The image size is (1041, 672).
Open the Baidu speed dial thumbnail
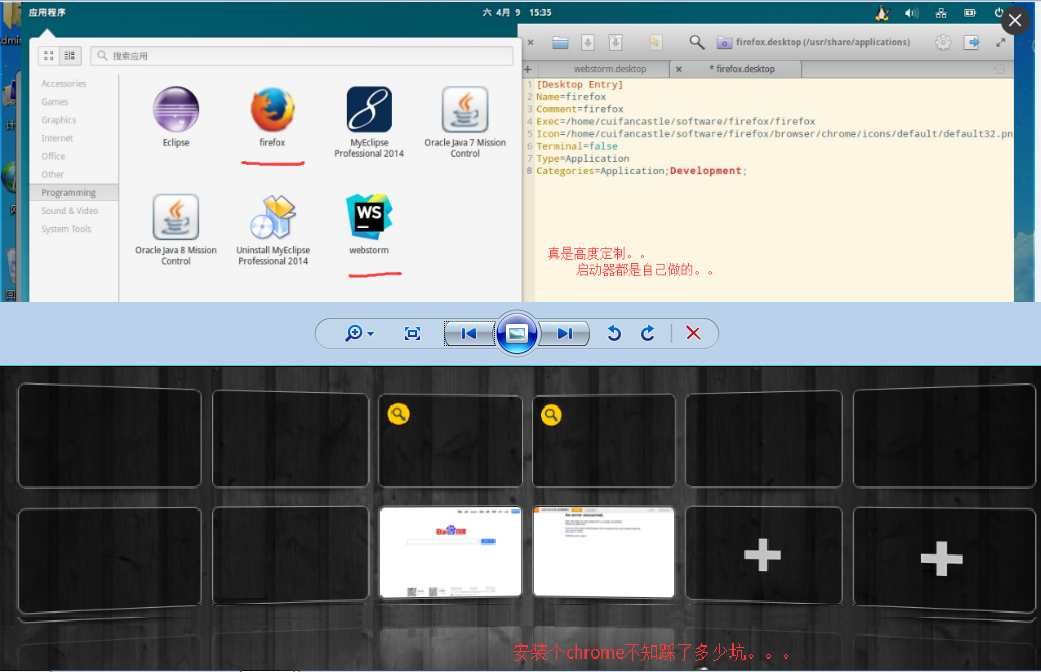[x=451, y=552]
